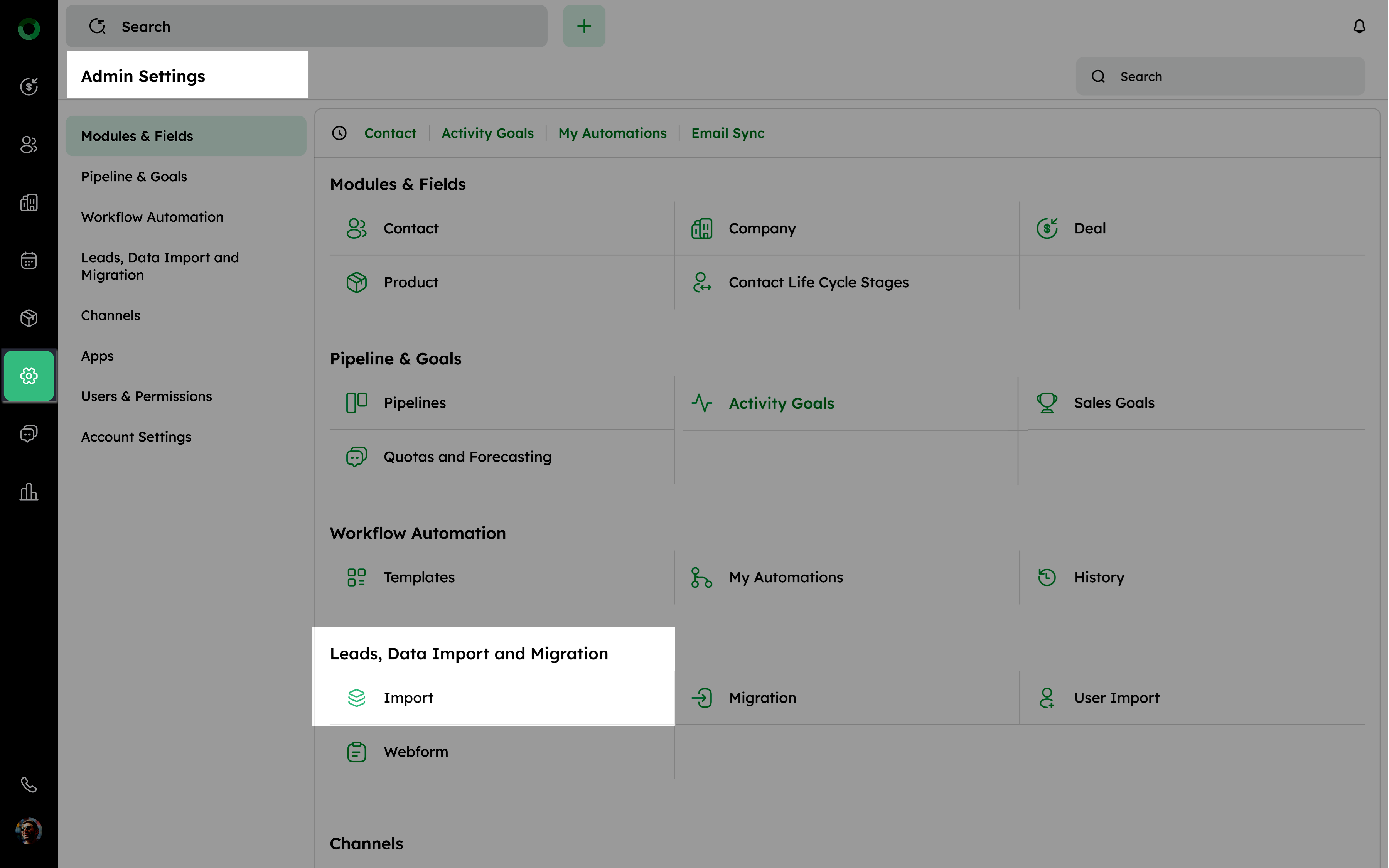Open Deals from the left sidebar icon
Image resolution: width=1389 pixels, height=868 pixels.
click(29, 87)
